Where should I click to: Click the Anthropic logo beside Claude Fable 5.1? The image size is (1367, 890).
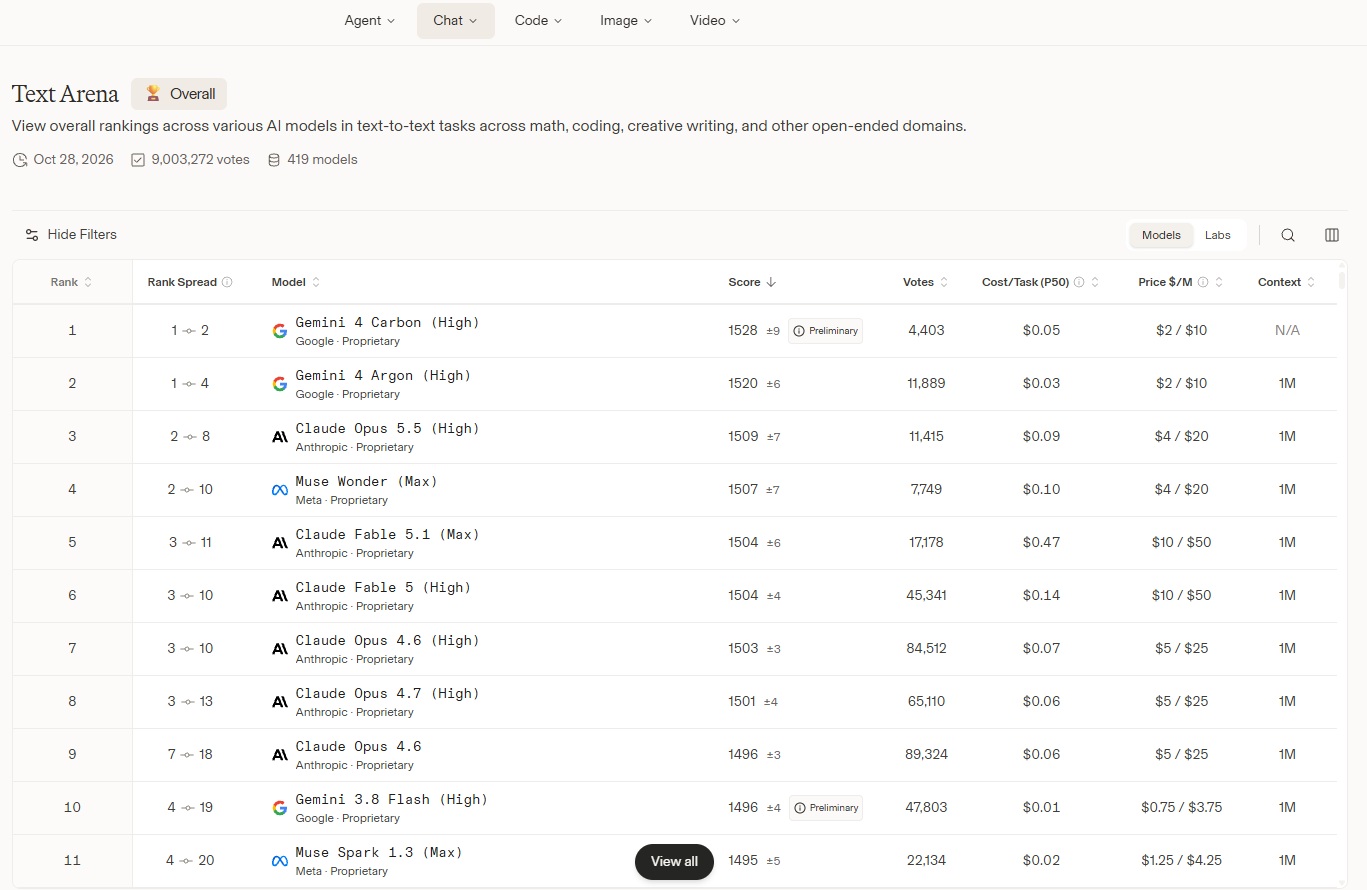(280, 543)
